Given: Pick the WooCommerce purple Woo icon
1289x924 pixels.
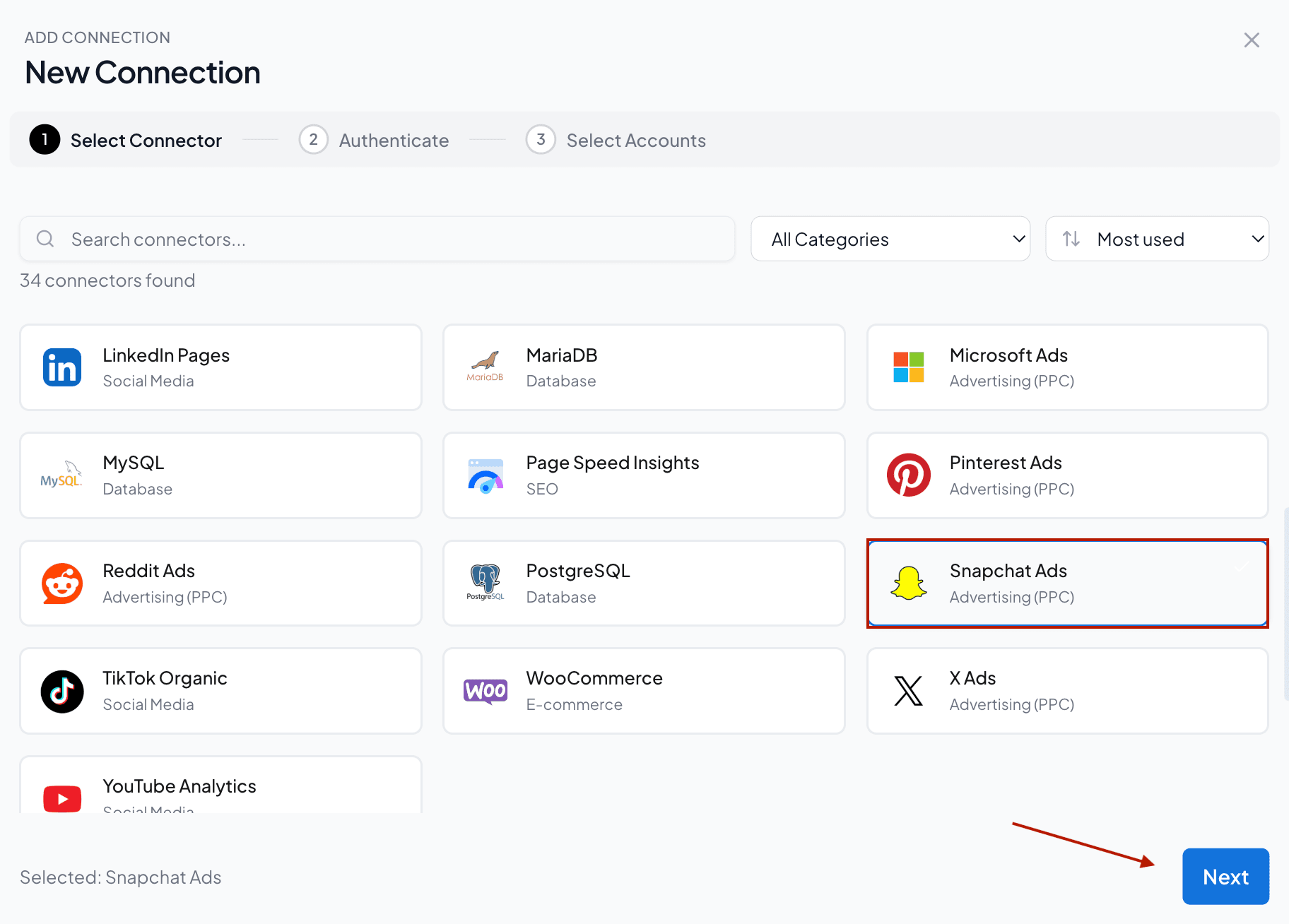Looking at the screenshot, I should [485, 692].
